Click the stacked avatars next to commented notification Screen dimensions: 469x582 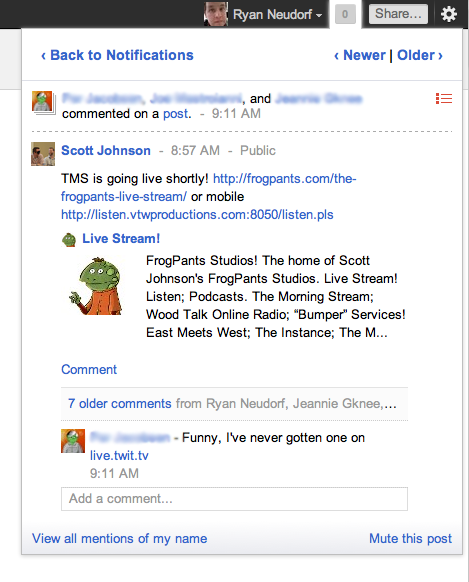point(43,102)
